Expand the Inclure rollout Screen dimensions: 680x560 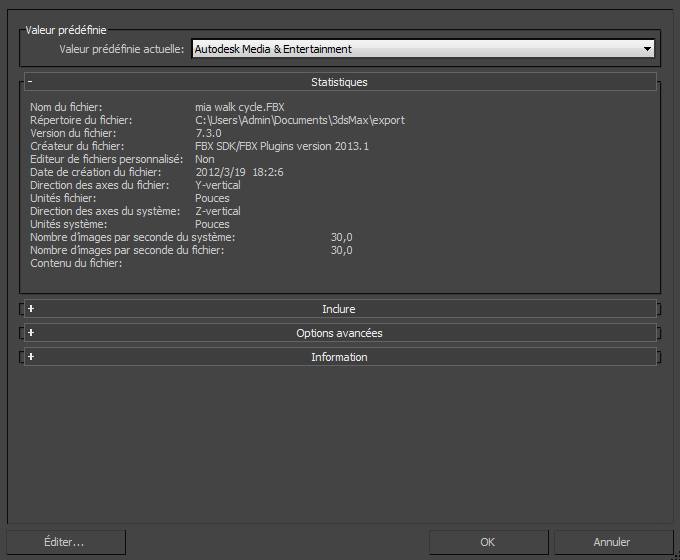(x=340, y=309)
